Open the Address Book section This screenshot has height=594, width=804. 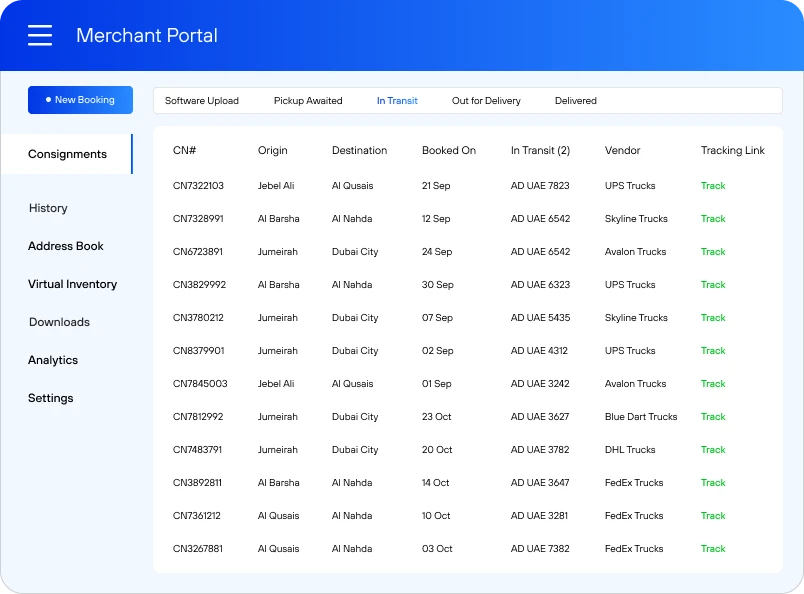coord(65,246)
